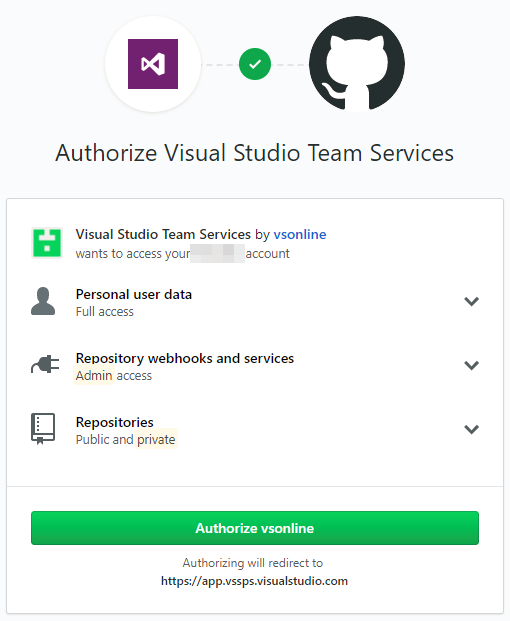The height and width of the screenshot is (621, 510).
Task: Click the Personal user data person icon
Action: point(43,301)
